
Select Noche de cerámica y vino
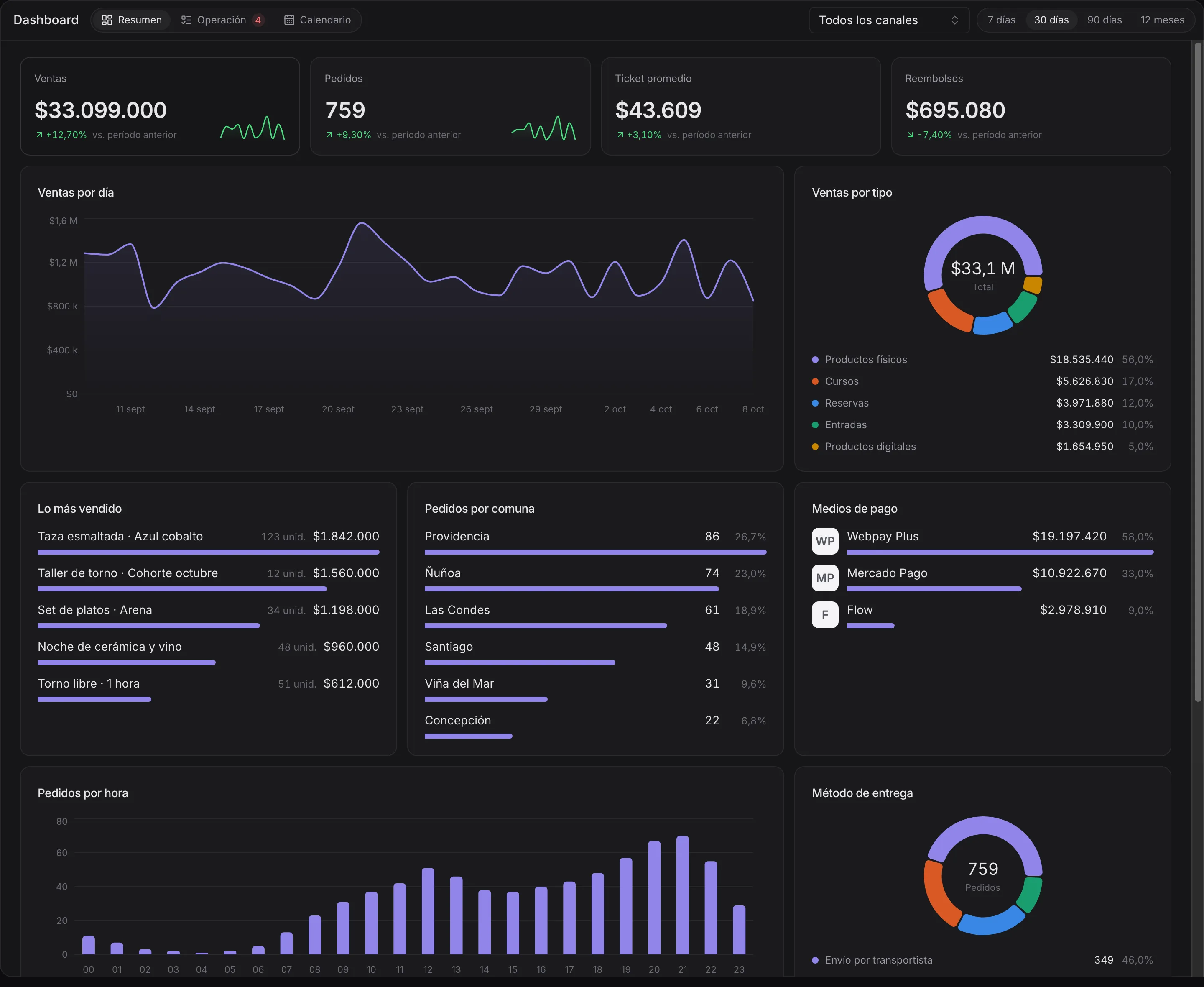tap(209, 653)
